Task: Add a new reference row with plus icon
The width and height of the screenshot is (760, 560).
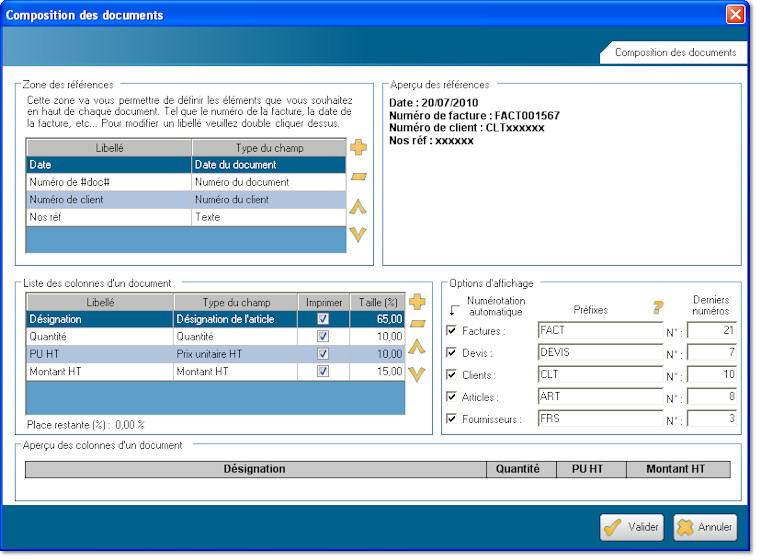Action: pos(358,147)
